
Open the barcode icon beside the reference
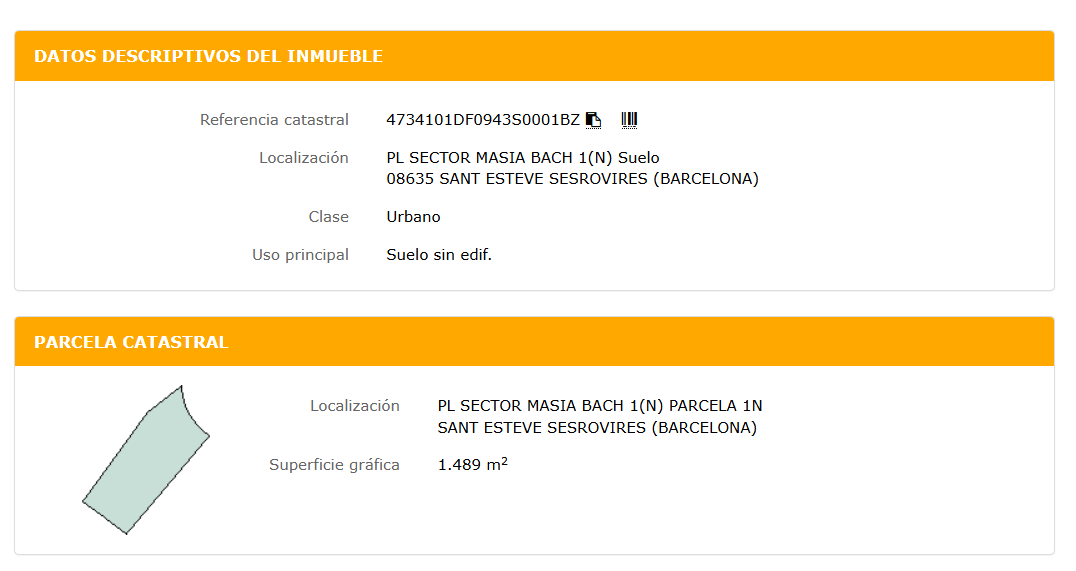point(629,120)
